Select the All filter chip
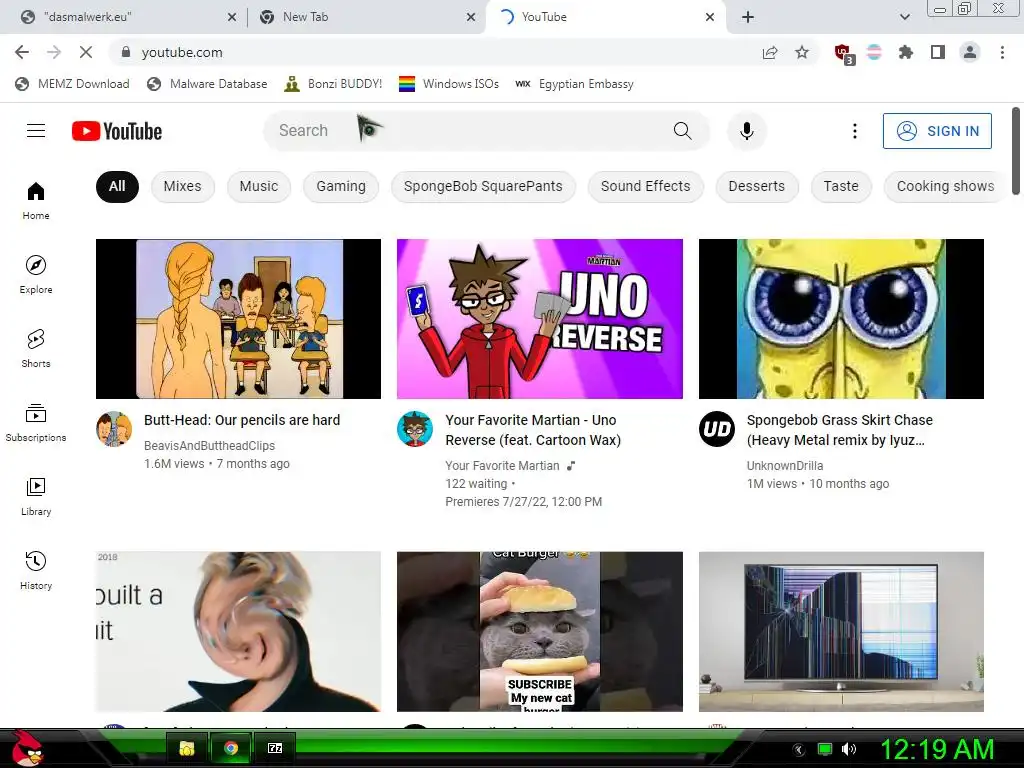 [117, 186]
